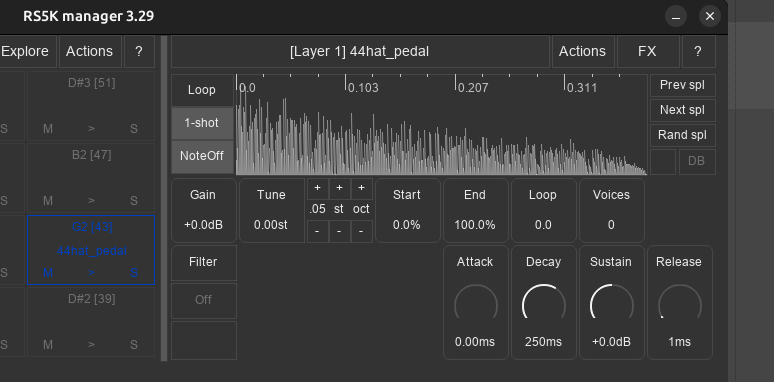The height and width of the screenshot is (382, 774).
Task: Play the B2 [47] pad preview arrow
Action: pyautogui.click(x=91, y=201)
